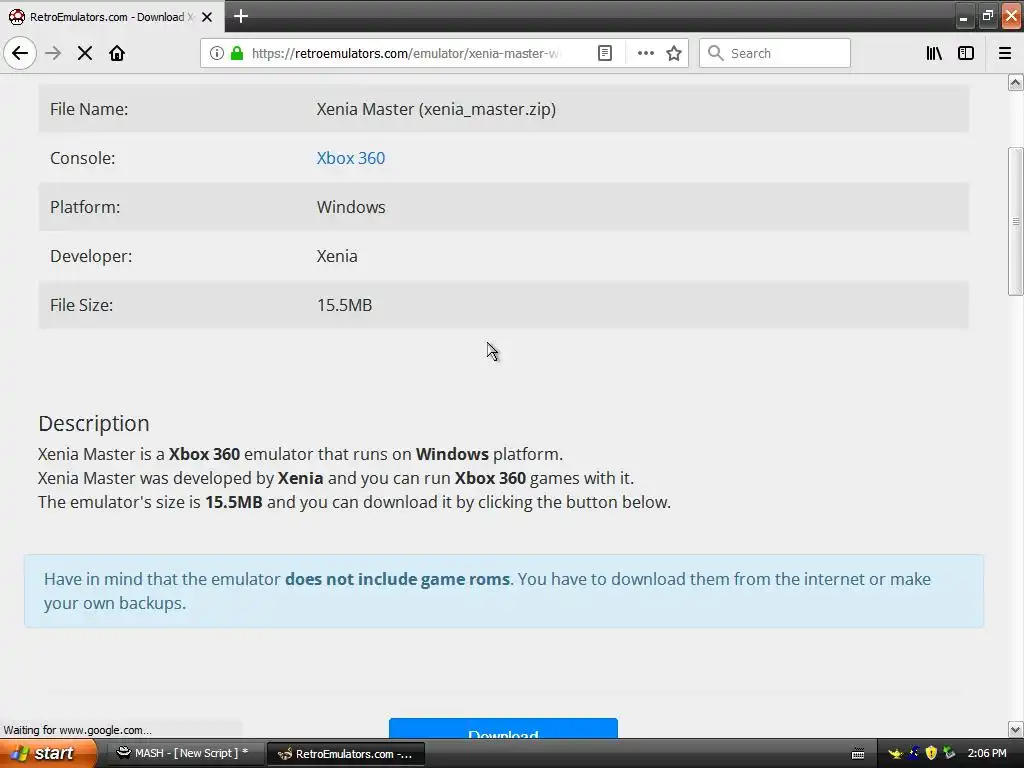The width and height of the screenshot is (1024, 768).
Task: Go back to the previous page
Action: click(x=20, y=53)
